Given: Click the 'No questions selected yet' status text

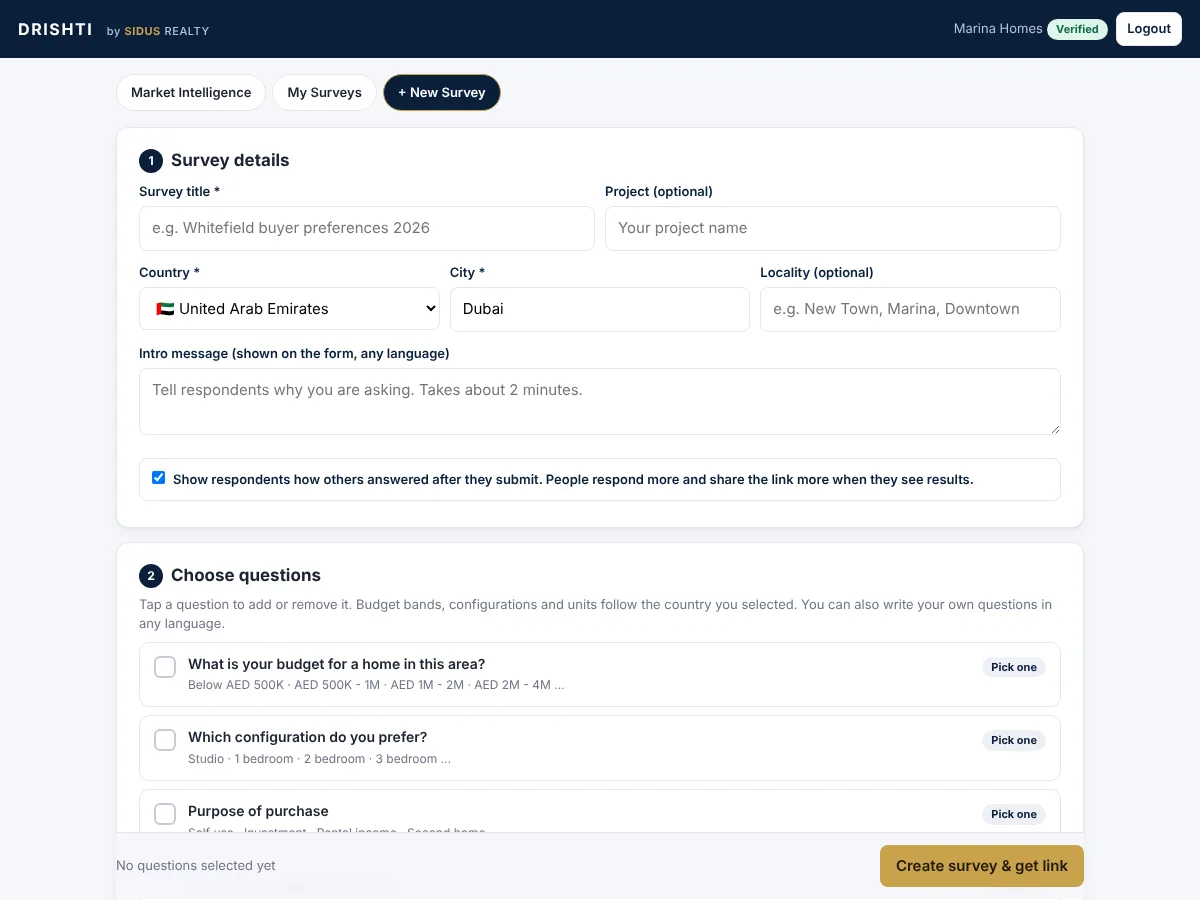Looking at the screenshot, I should (x=196, y=866).
